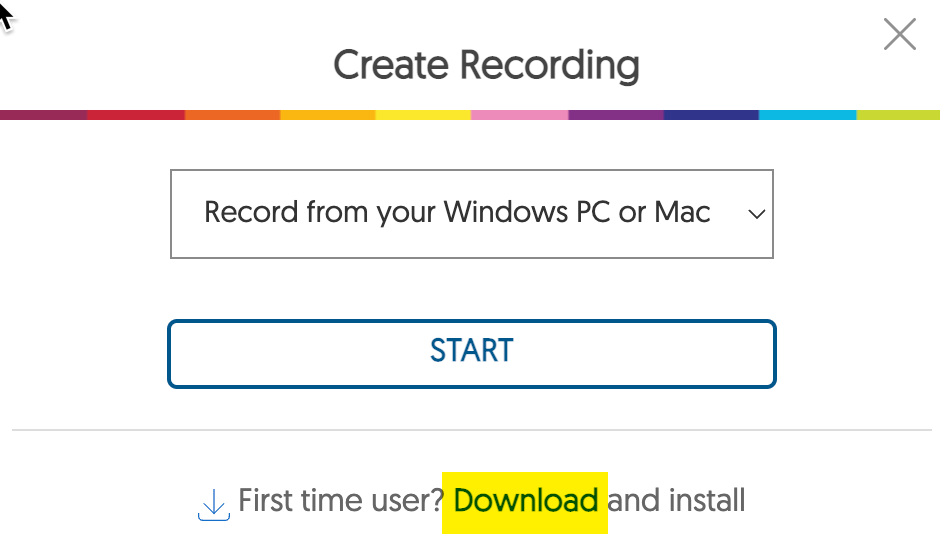Click the purple segment of the color bar
940x546 pixels.
pos(616,115)
